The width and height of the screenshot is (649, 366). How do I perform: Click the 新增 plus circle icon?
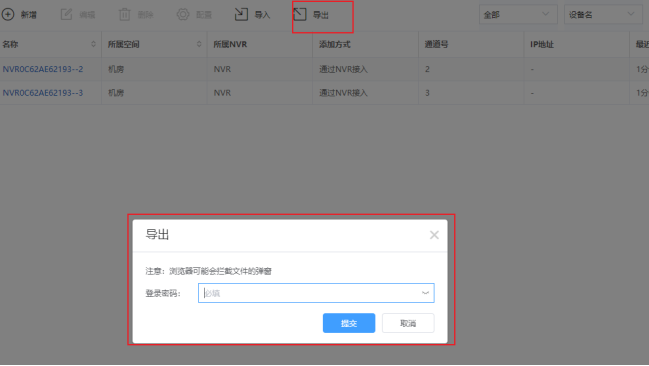coord(8,14)
